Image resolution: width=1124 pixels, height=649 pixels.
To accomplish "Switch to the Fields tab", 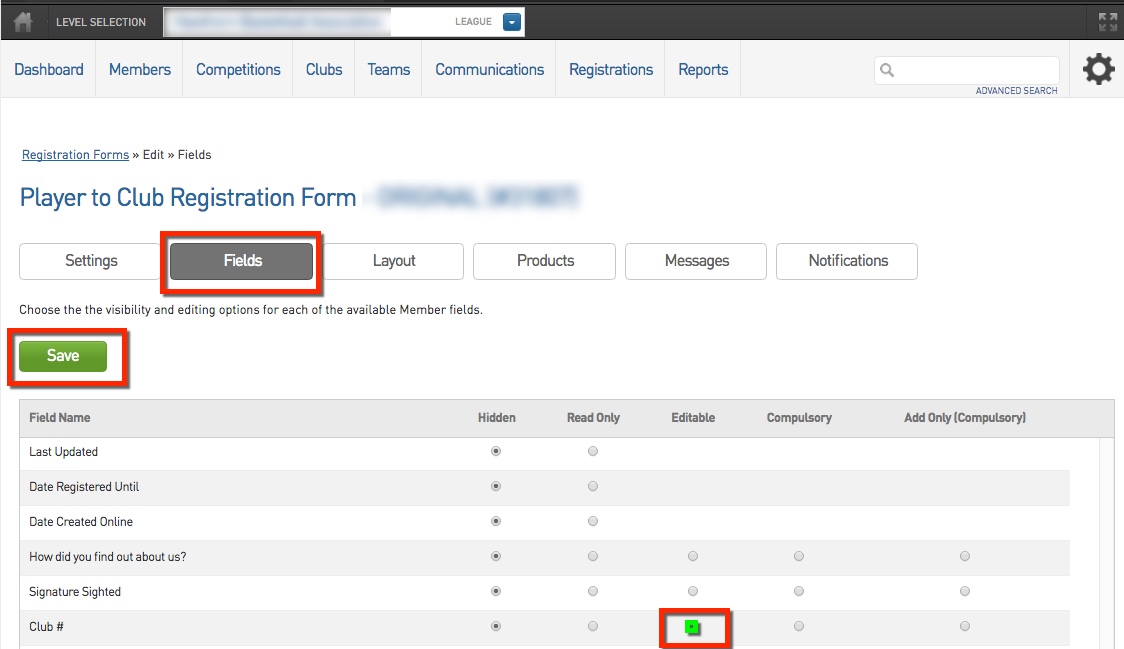I will [x=242, y=261].
